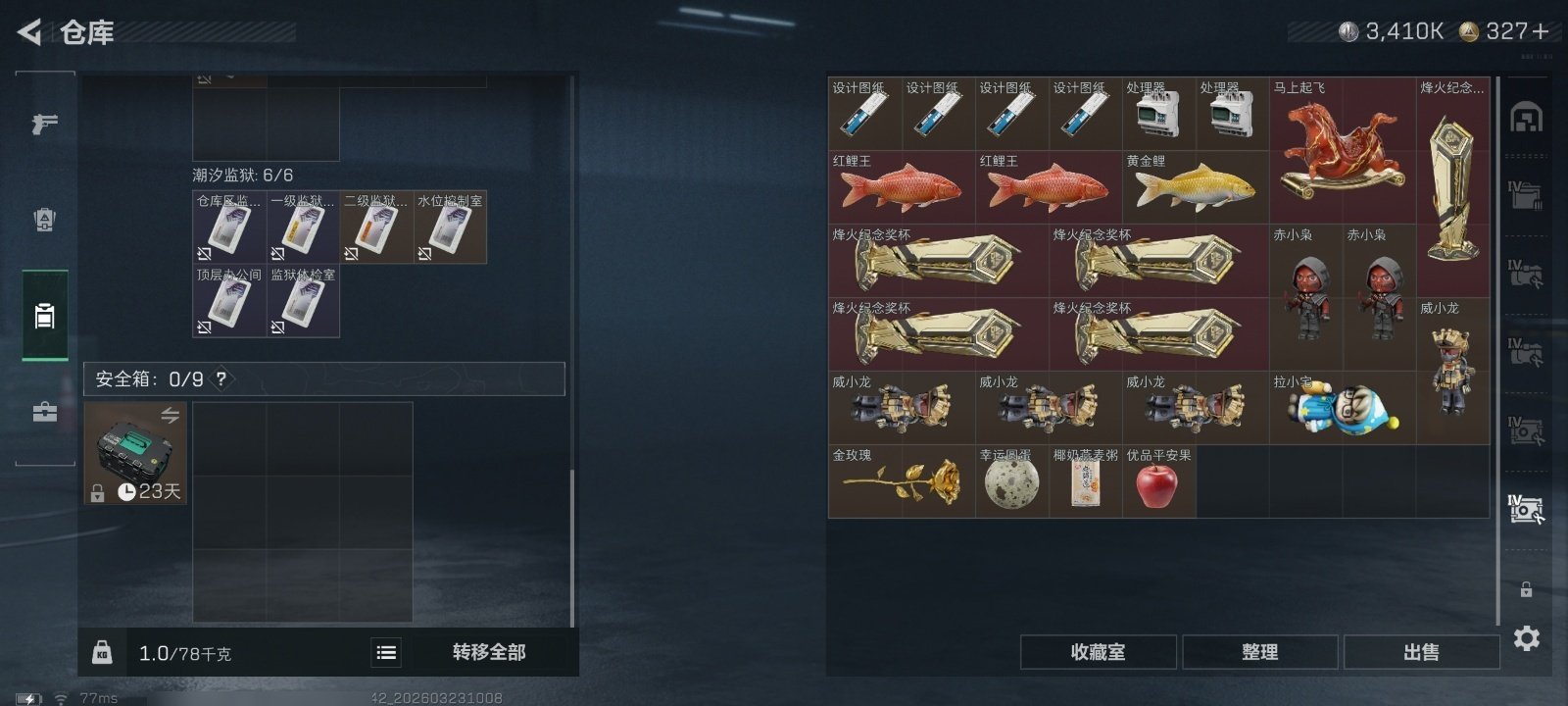The width and height of the screenshot is (1568, 706).
Task: Open the 收藏室 button
Action: [1099, 652]
